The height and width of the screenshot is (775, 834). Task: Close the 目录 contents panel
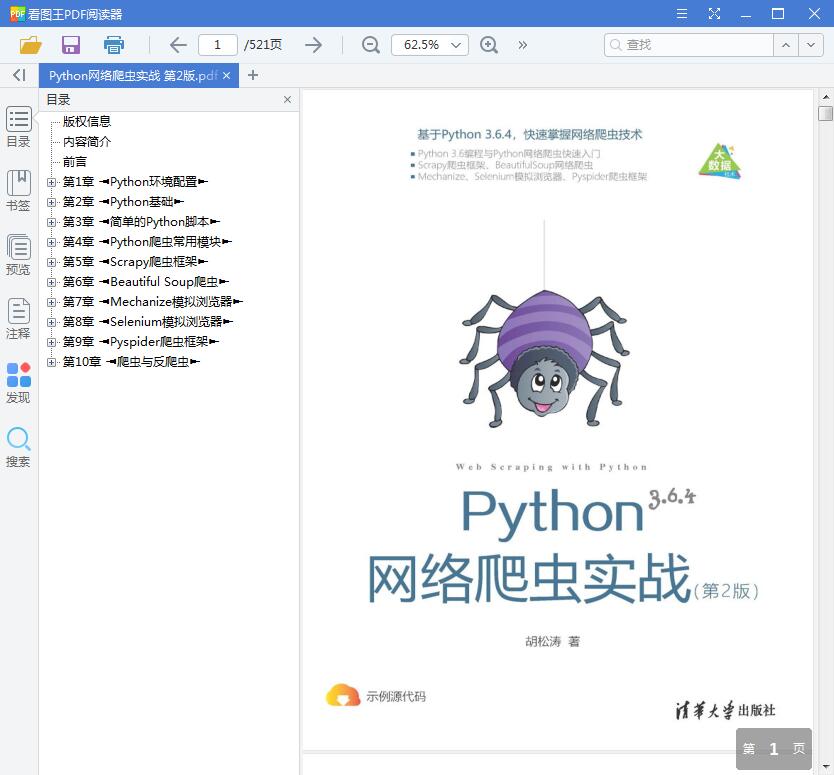[x=287, y=99]
